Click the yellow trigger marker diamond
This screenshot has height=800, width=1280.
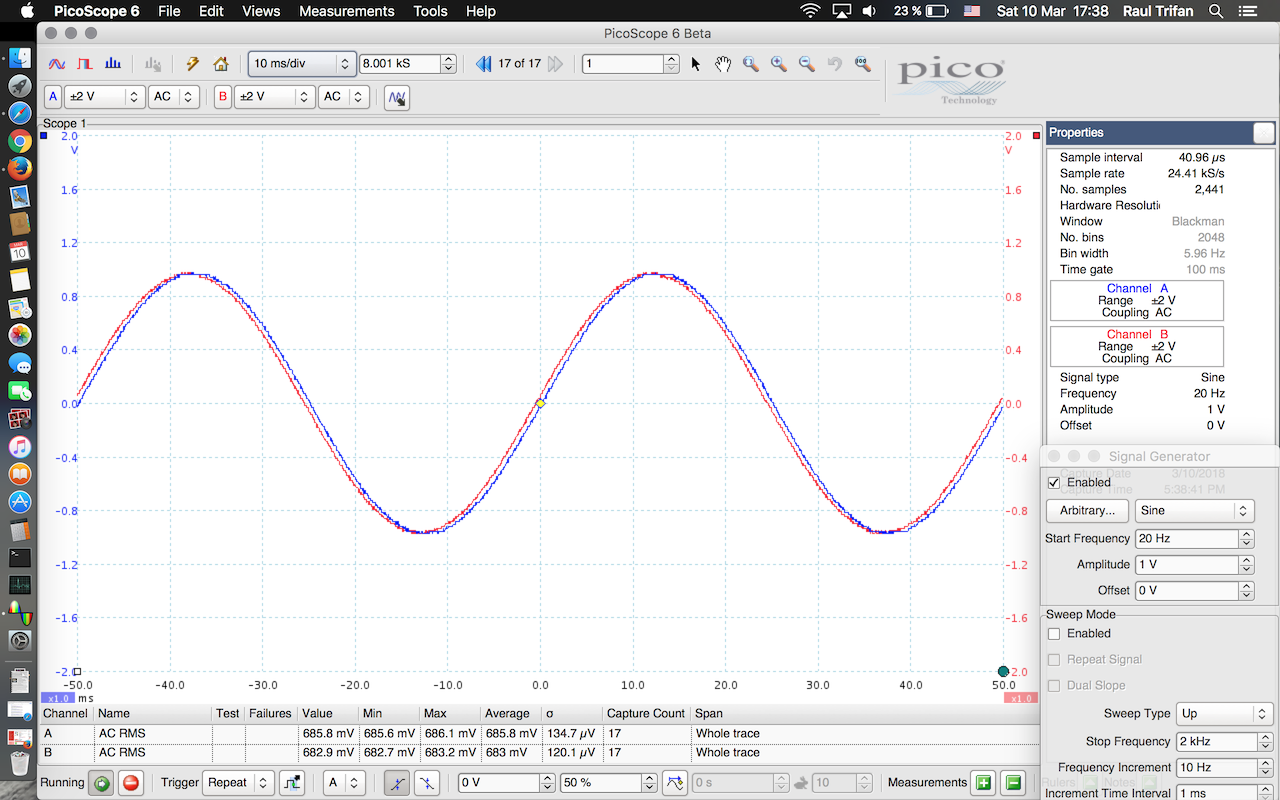(540, 403)
